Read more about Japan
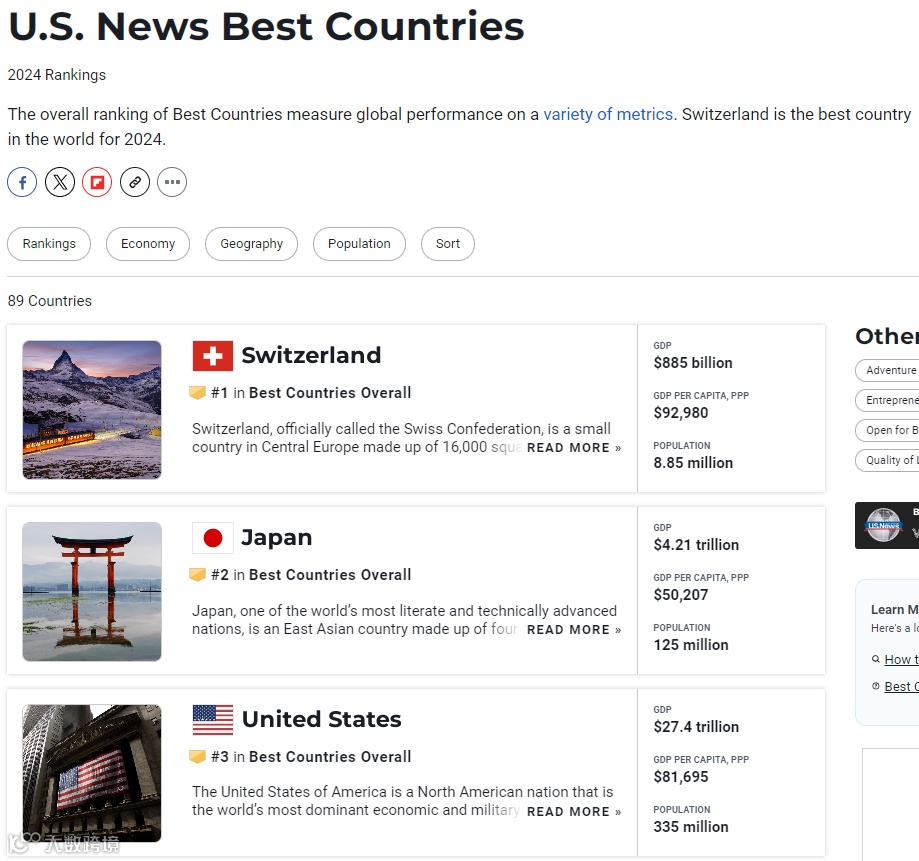The height and width of the screenshot is (861, 919). coord(574,630)
